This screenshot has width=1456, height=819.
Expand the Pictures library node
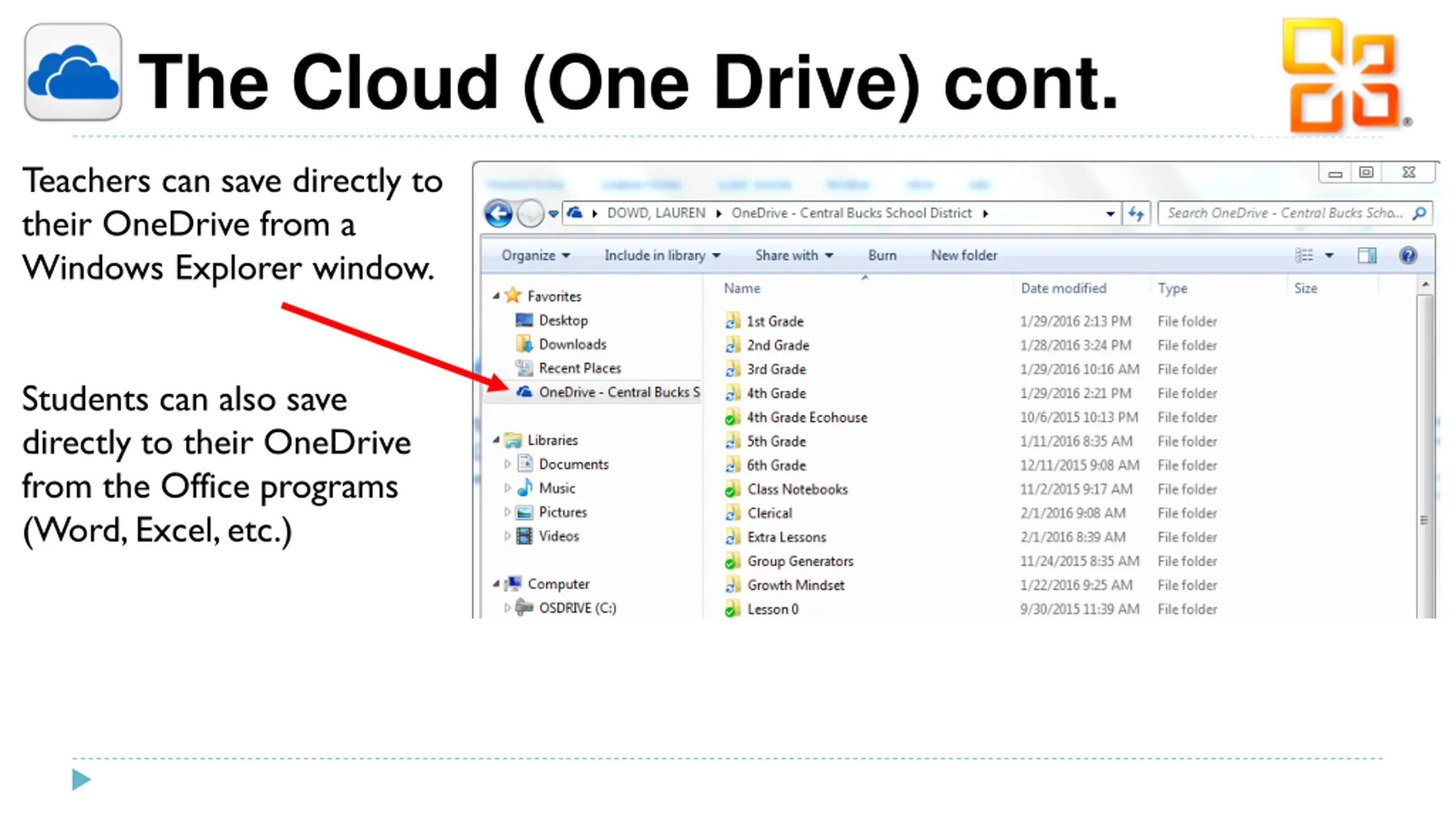tap(507, 512)
